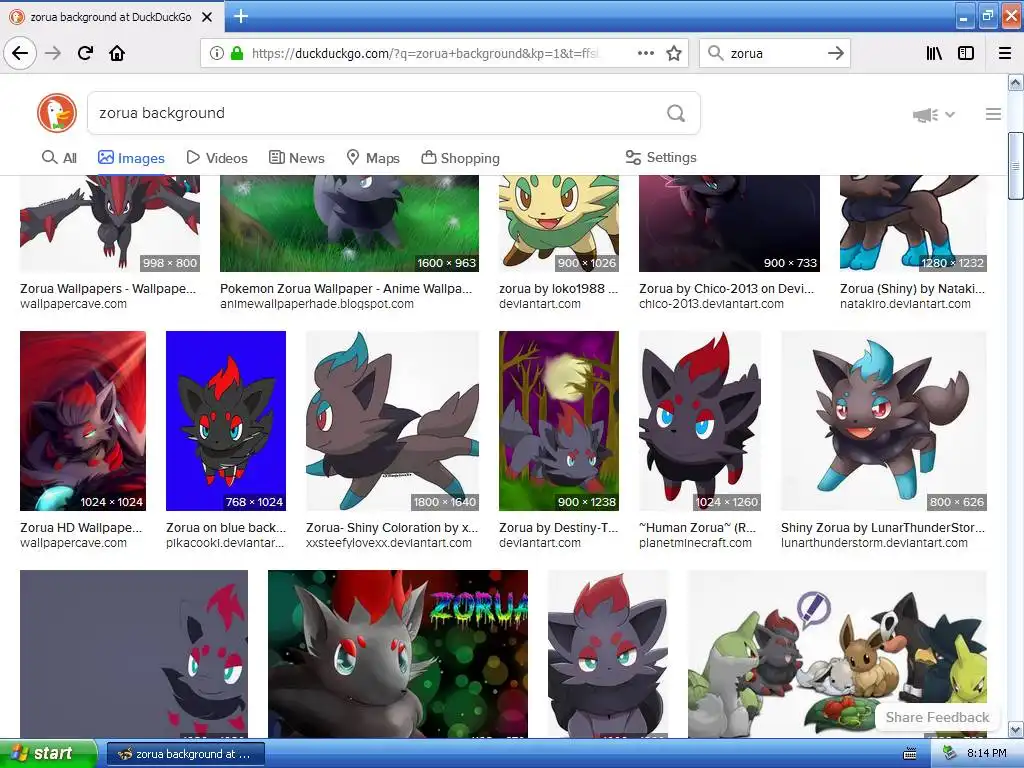This screenshot has height=768, width=1024.
Task: Open the gray-background Zorua image in bottom row
Action: point(134,654)
